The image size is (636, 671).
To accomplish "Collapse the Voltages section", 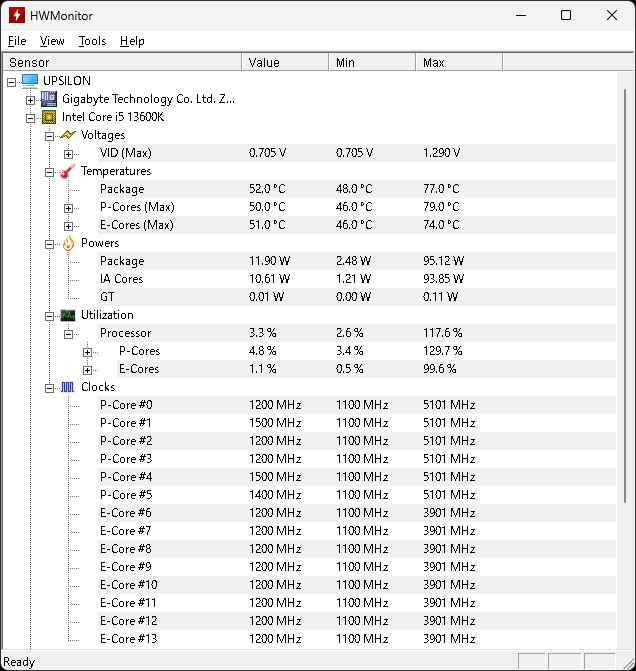I will 50,136.
